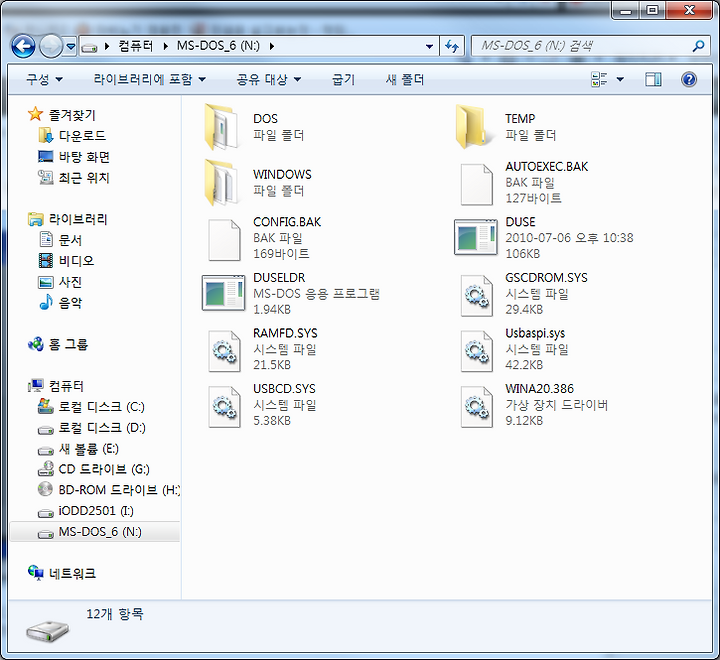Select the DOS folder icon
Screen dimensions: 720x660
click(x=222, y=127)
